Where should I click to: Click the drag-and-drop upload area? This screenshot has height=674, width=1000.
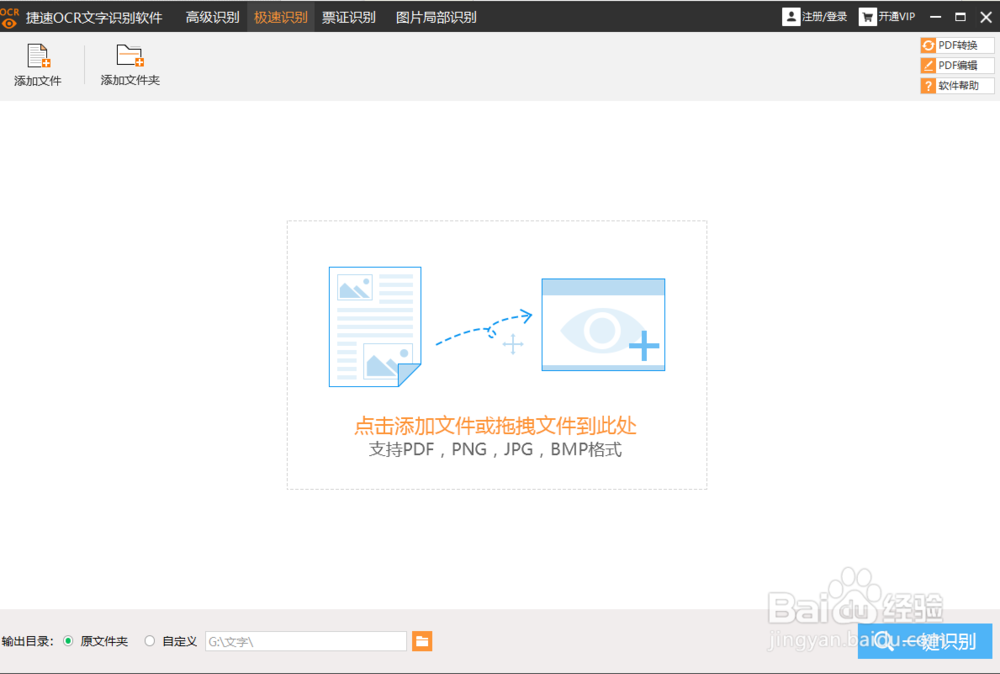point(496,356)
